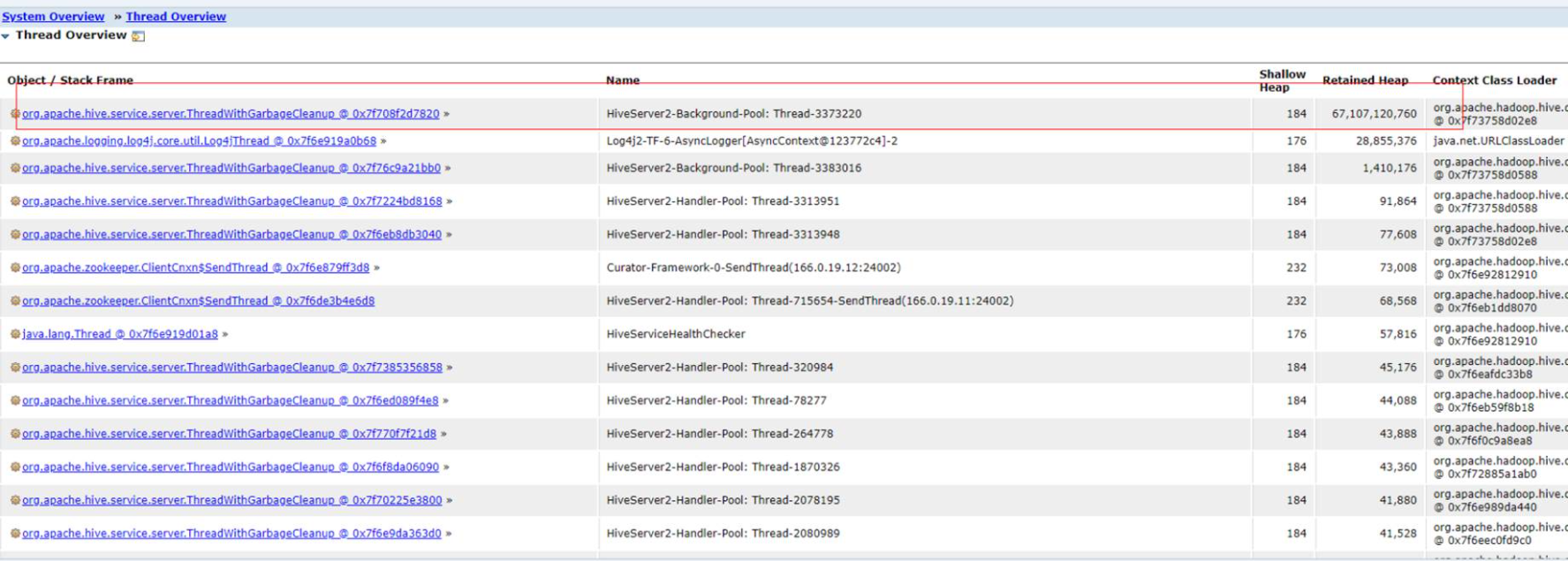The height and width of the screenshot is (561, 1568).
Task: Open ThreadWithGarbageCleanup @ 0x7f6ed089f4e8 link
Action: 230,400
